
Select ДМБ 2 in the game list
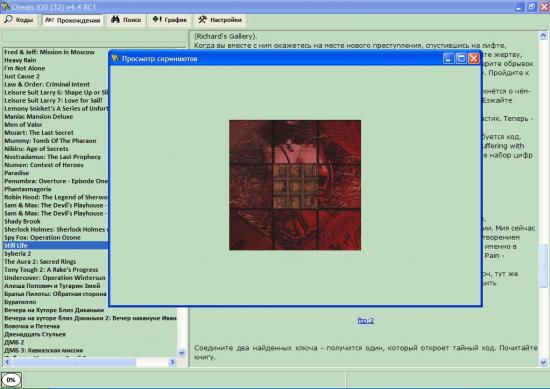pyautogui.click(x=14, y=342)
